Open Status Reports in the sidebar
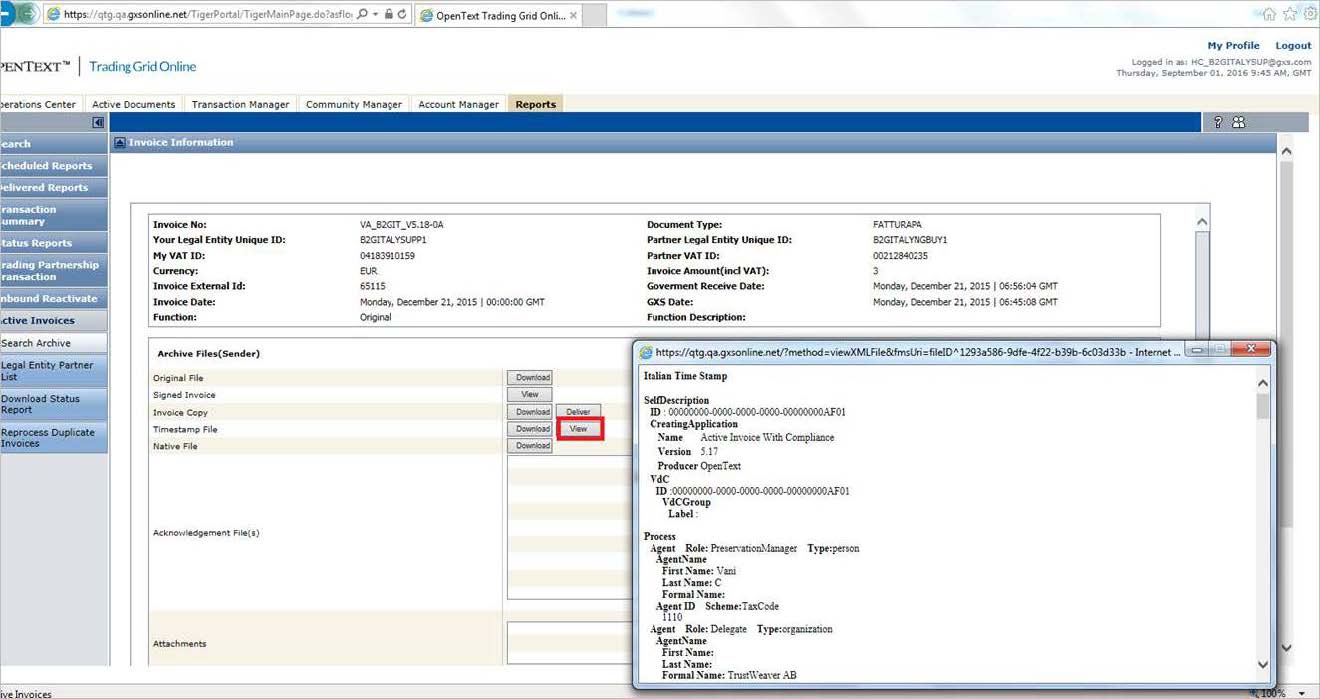The height and width of the screenshot is (699, 1320). [x=53, y=243]
